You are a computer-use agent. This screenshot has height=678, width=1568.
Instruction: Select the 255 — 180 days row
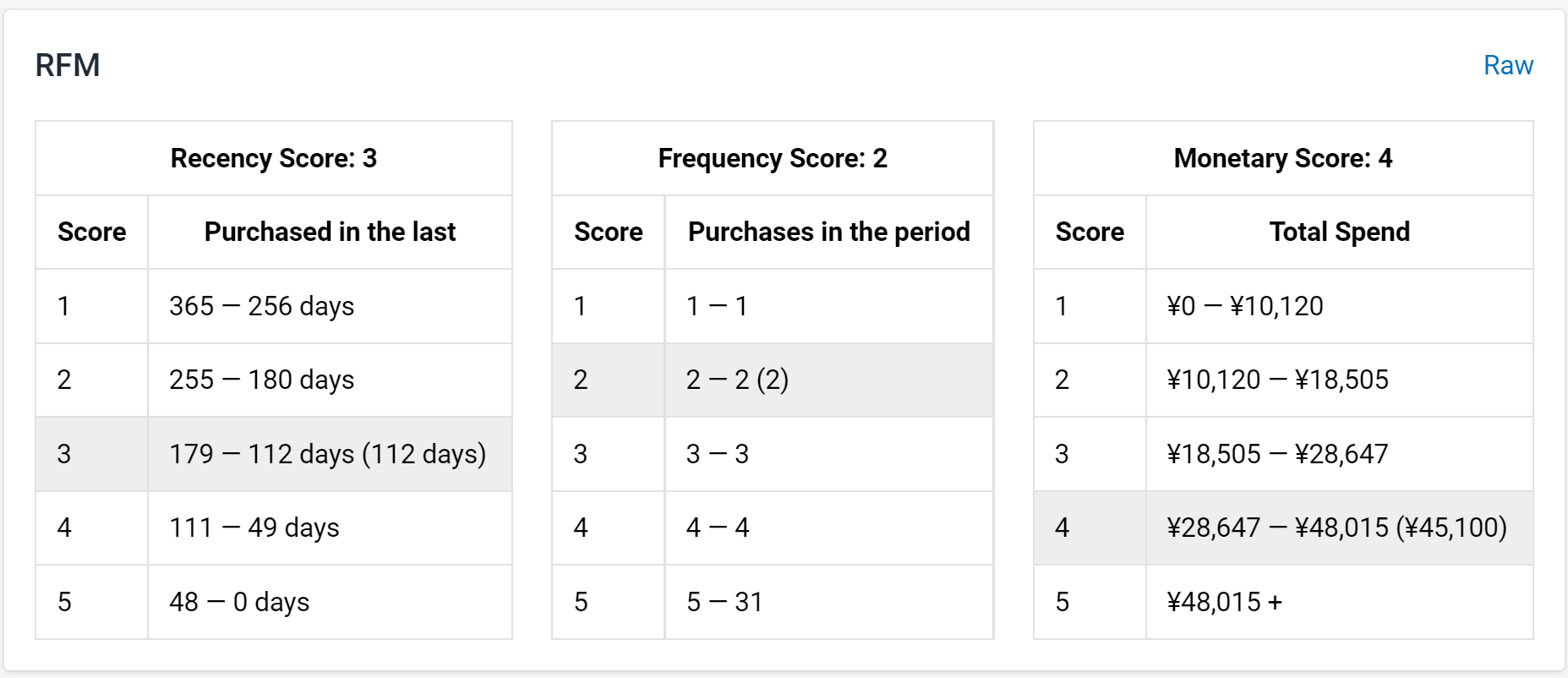[274, 380]
